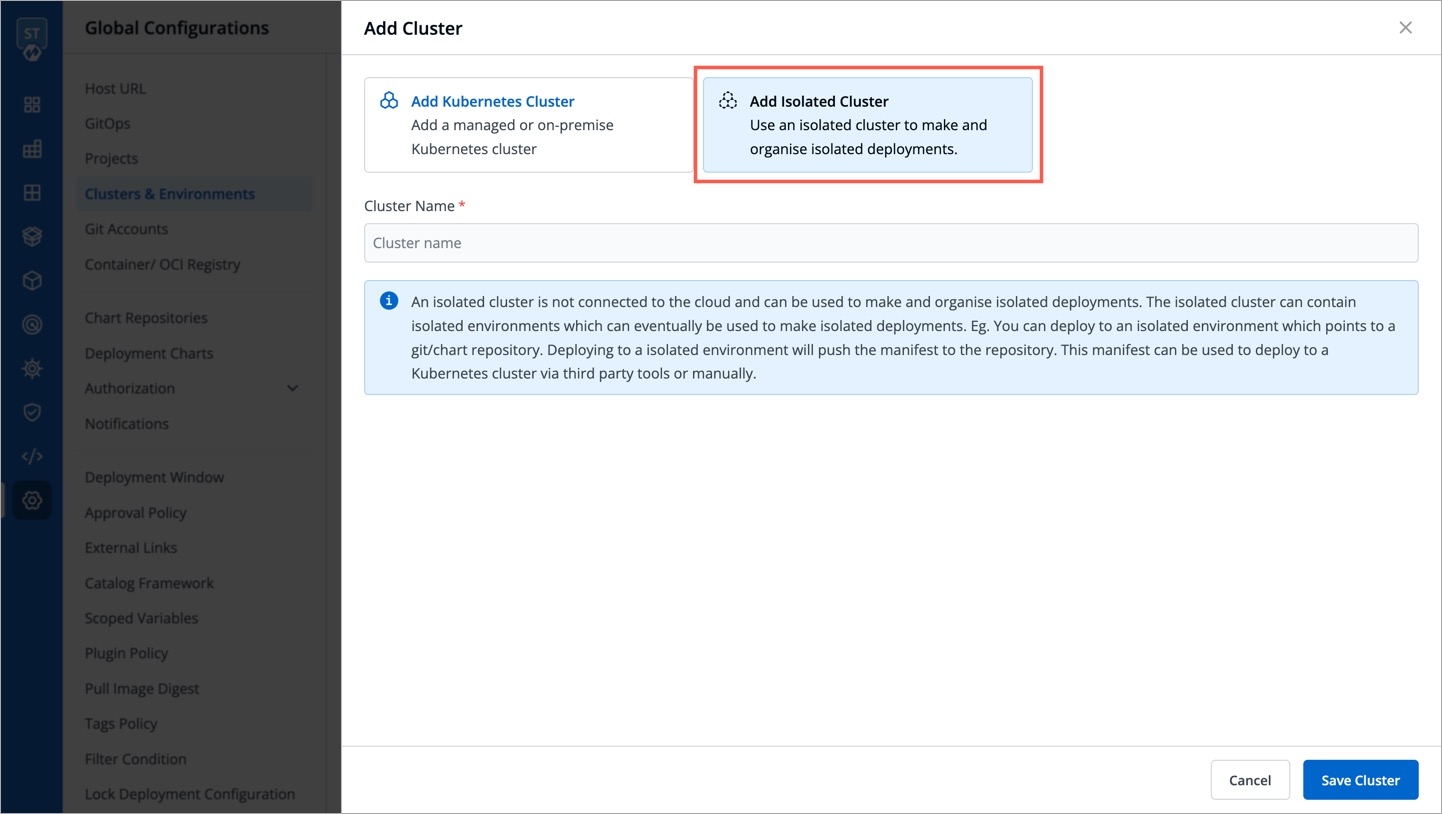The height and width of the screenshot is (814, 1442).
Task: Open the application groups building icon
Action: (x=32, y=149)
